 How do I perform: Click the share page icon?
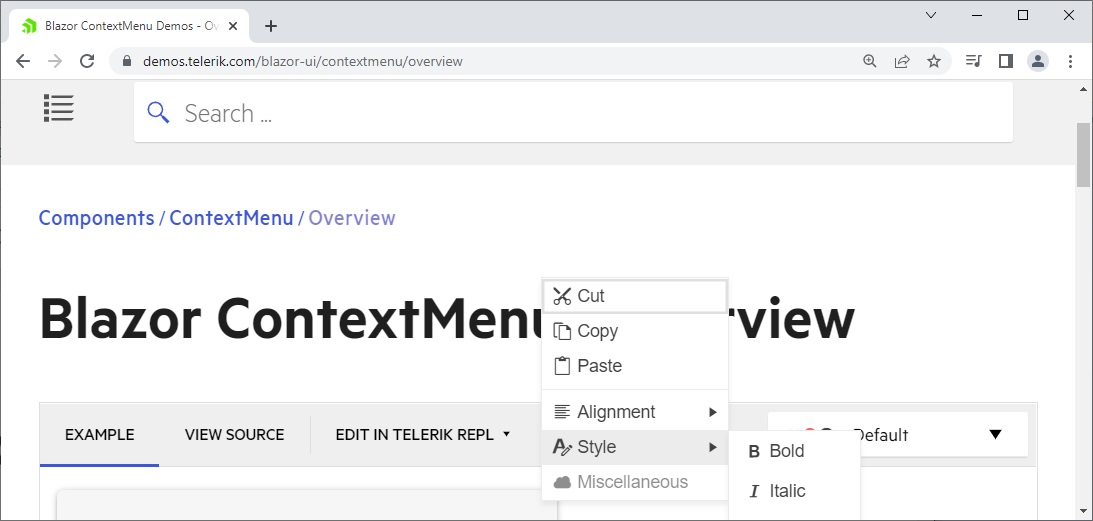902,61
